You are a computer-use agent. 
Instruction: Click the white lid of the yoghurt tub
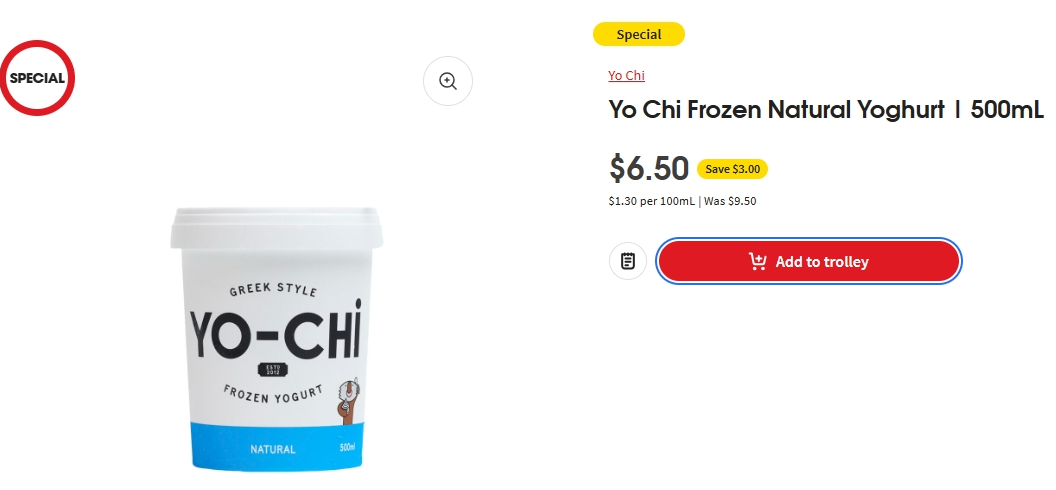tap(276, 229)
